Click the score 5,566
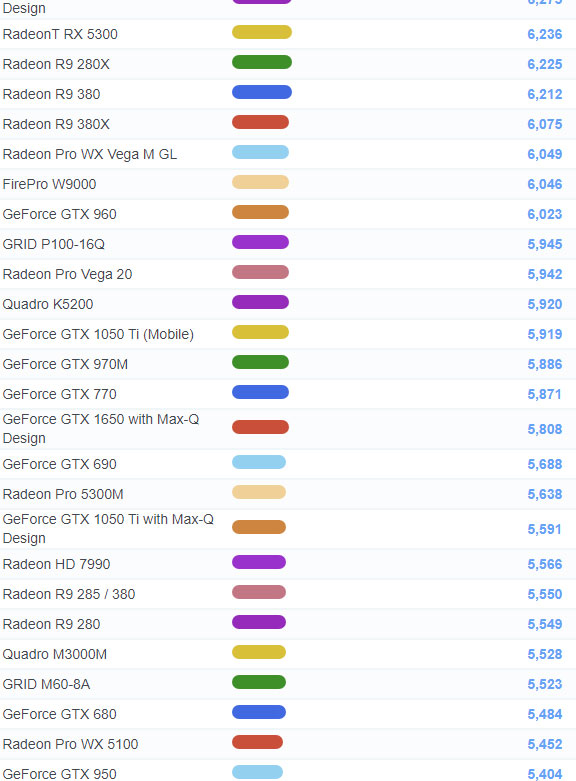 (545, 564)
